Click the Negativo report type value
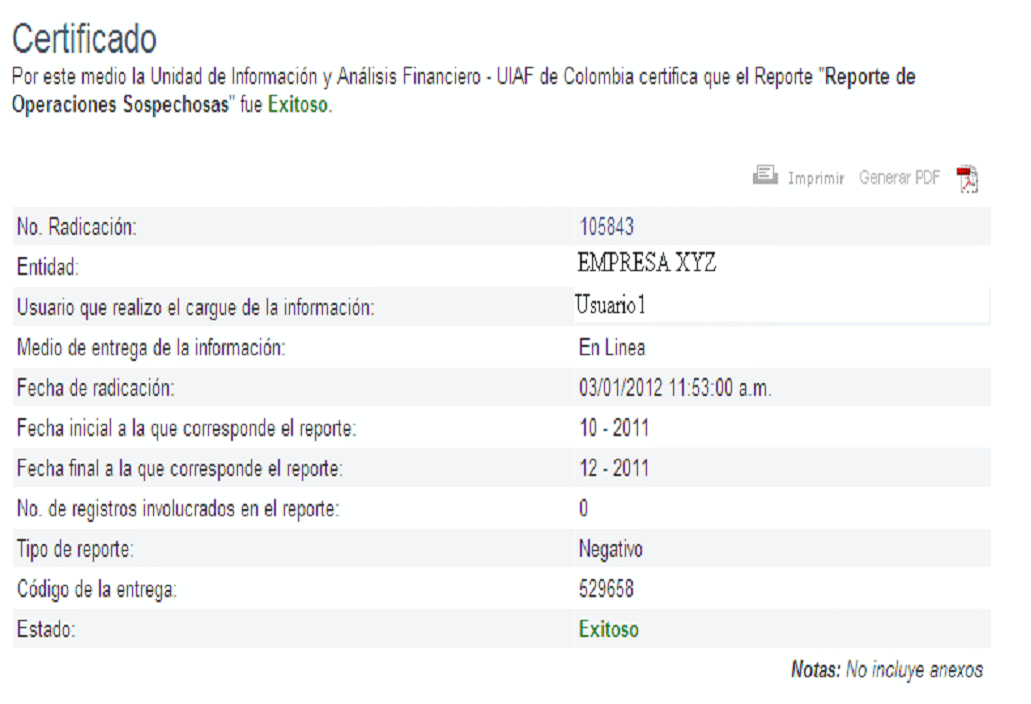 pyautogui.click(x=611, y=549)
